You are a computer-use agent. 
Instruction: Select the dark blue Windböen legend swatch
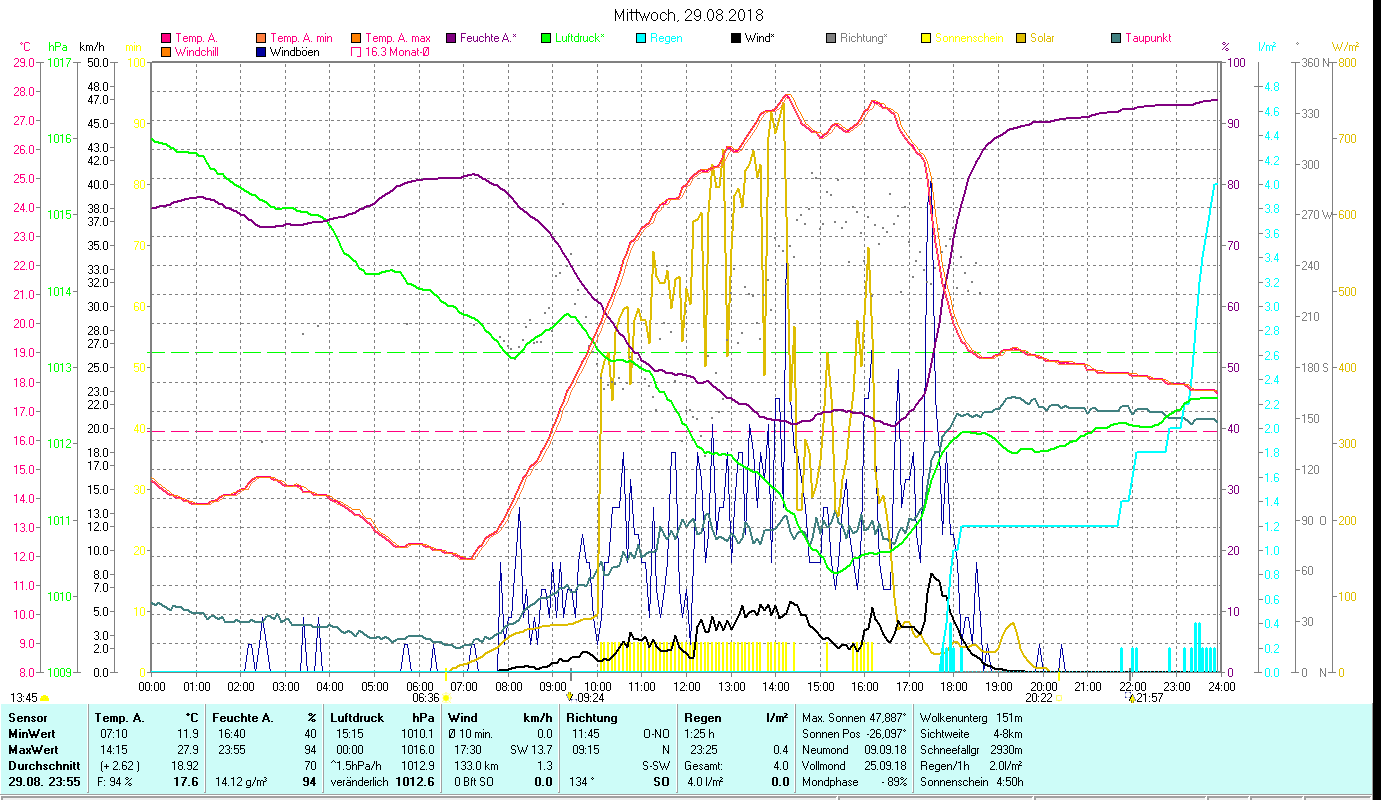(x=261, y=51)
